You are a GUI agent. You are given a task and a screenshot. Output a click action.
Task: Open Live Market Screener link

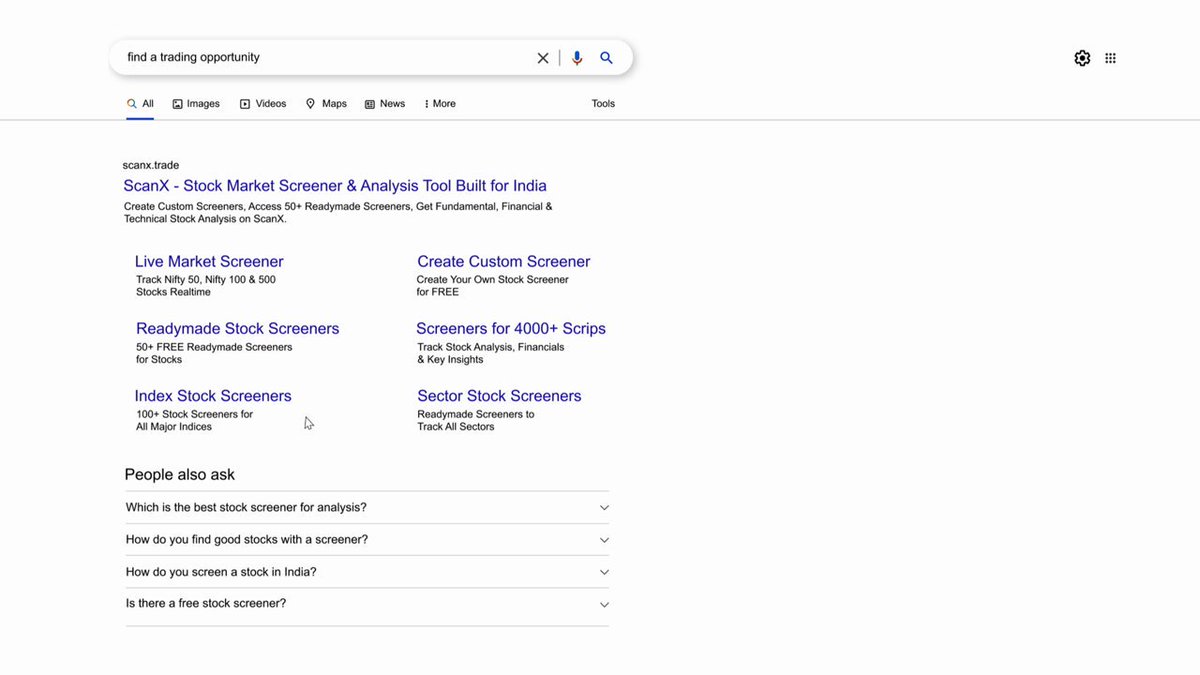[209, 262]
